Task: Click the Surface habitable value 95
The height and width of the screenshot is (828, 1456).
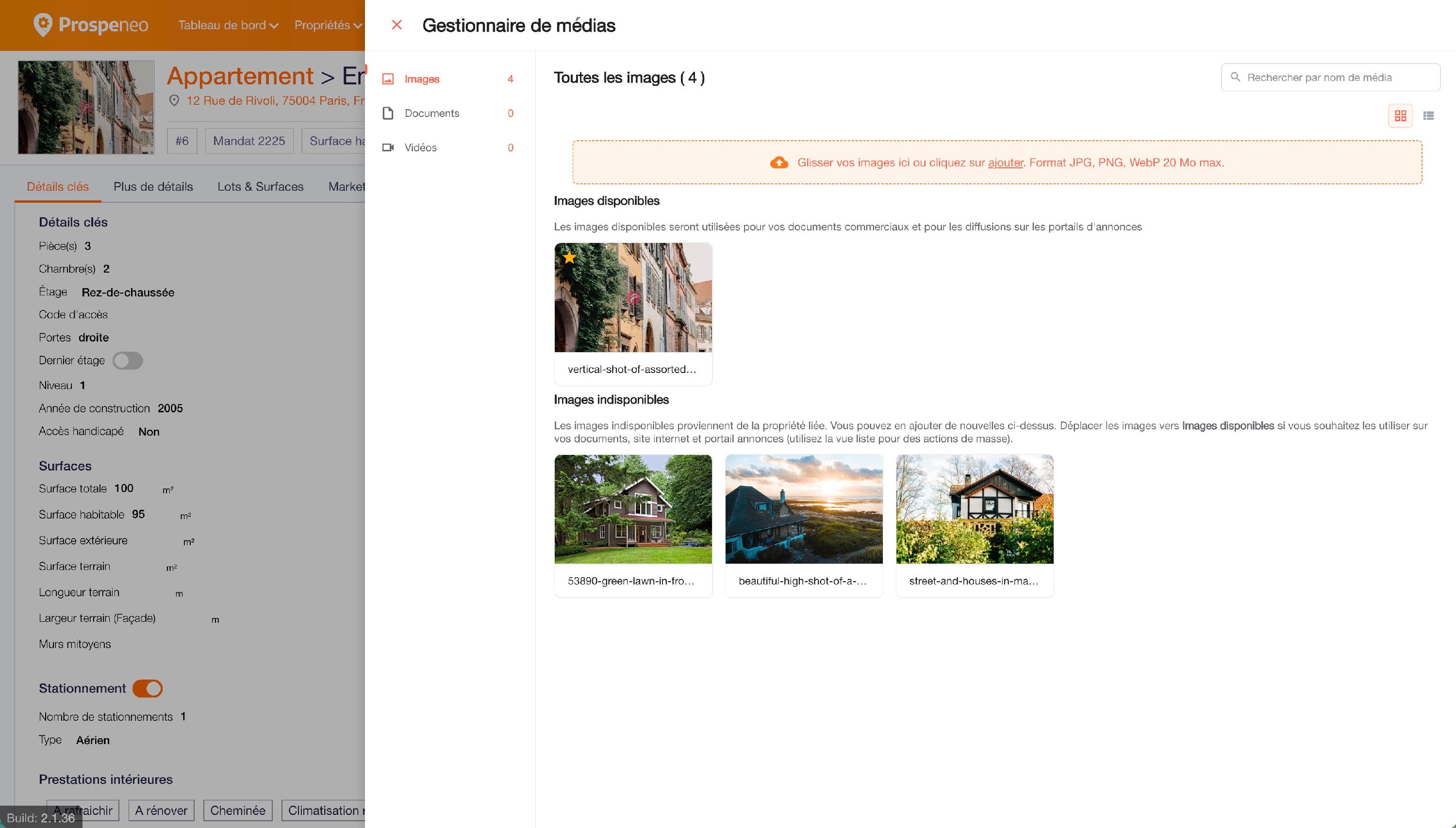Action: [138, 514]
